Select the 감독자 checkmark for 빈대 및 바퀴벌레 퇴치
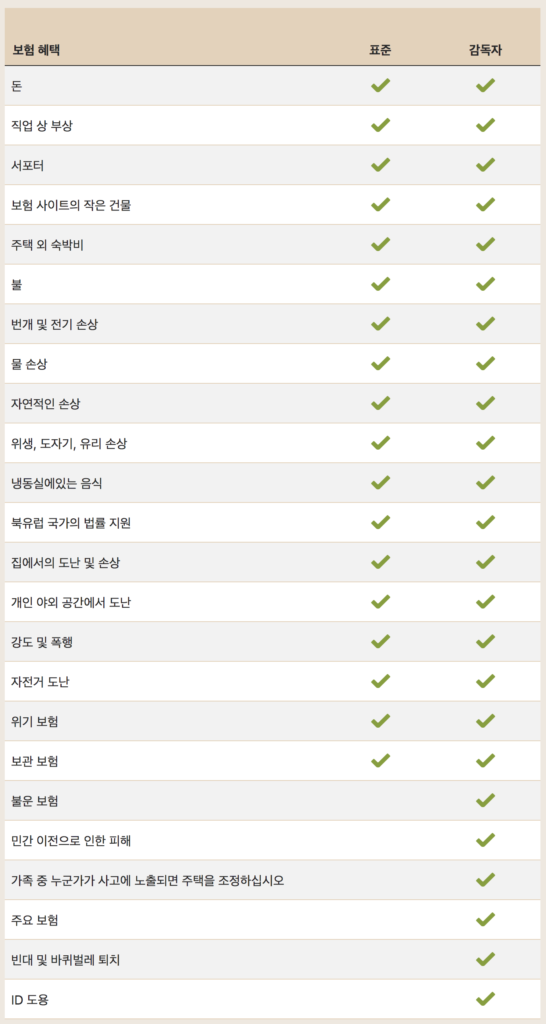Viewport: 546px width, 1024px height. (485, 959)
